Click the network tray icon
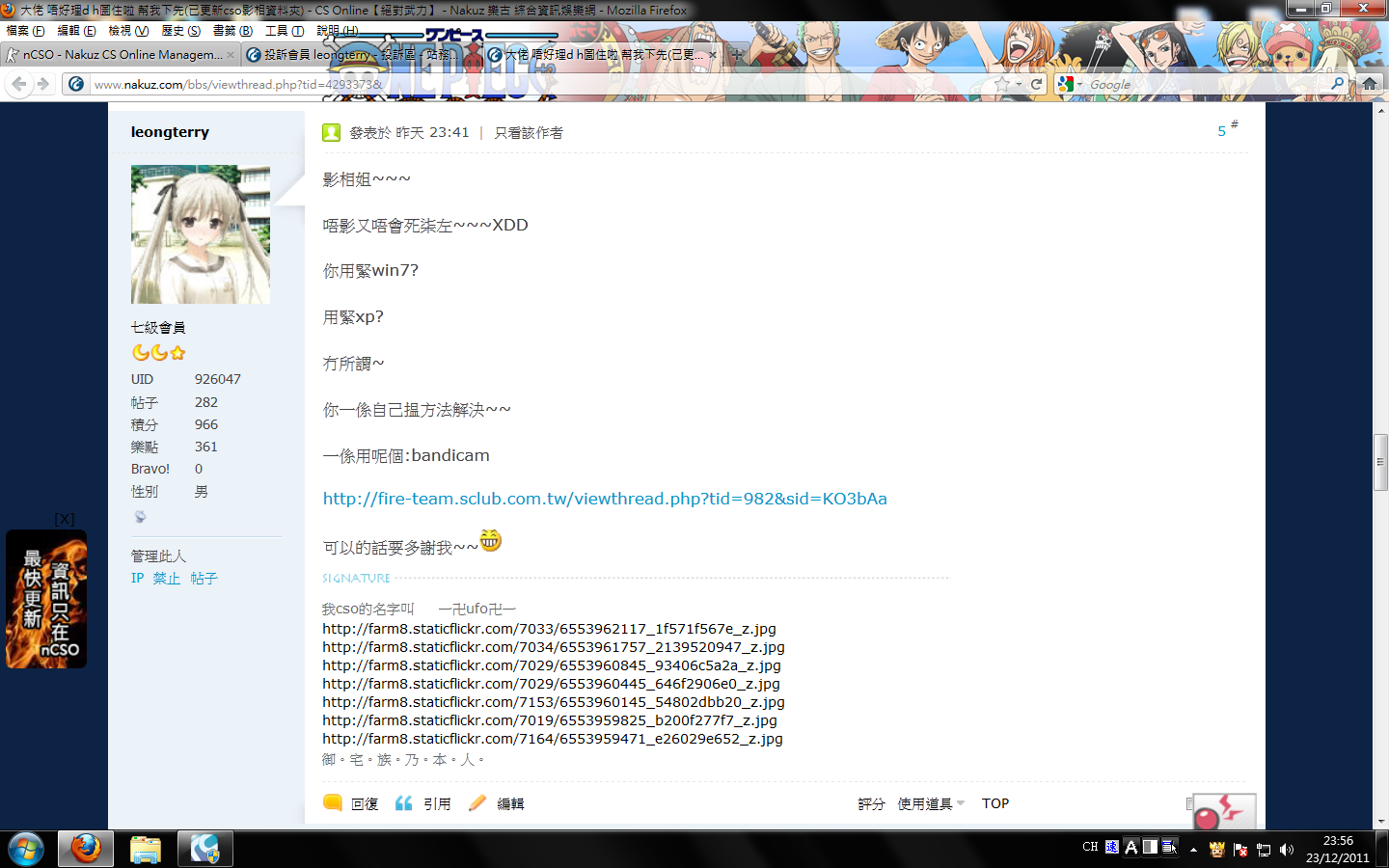This screenshot has width=1389, height=868. click(x=1263, y=850)
